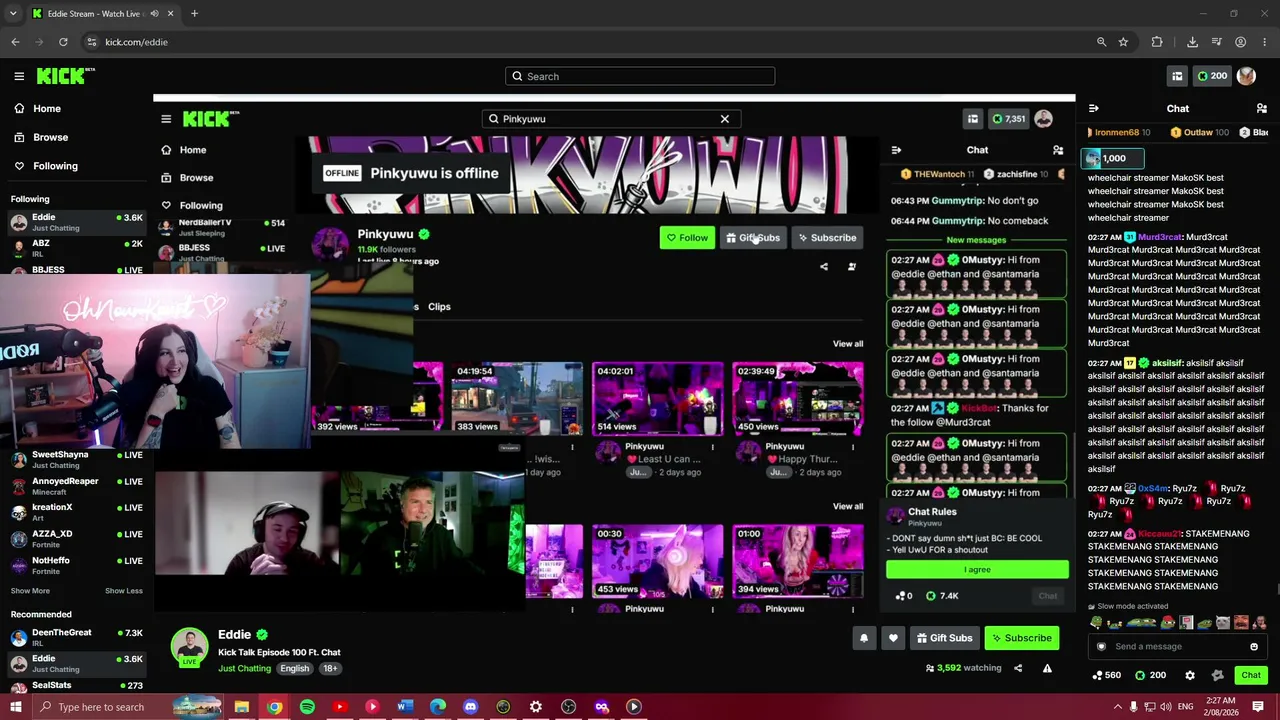The height and width of the screenshot is (720, 1280).
Task: Click Gift Subs on Pinkyuwu's profile
Action: tap(753, 238)
